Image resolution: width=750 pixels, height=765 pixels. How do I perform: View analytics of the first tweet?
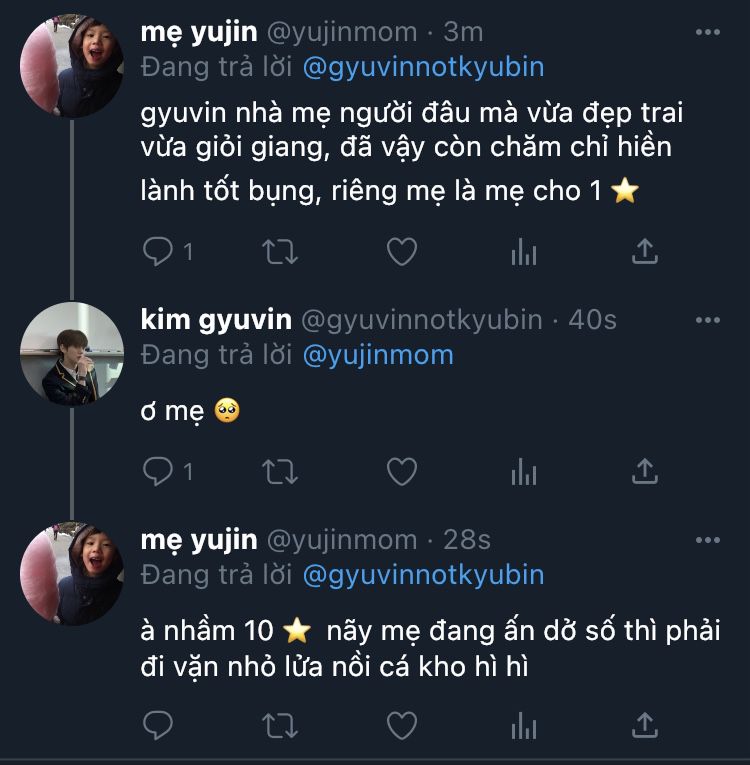click(x=524, y=252)
